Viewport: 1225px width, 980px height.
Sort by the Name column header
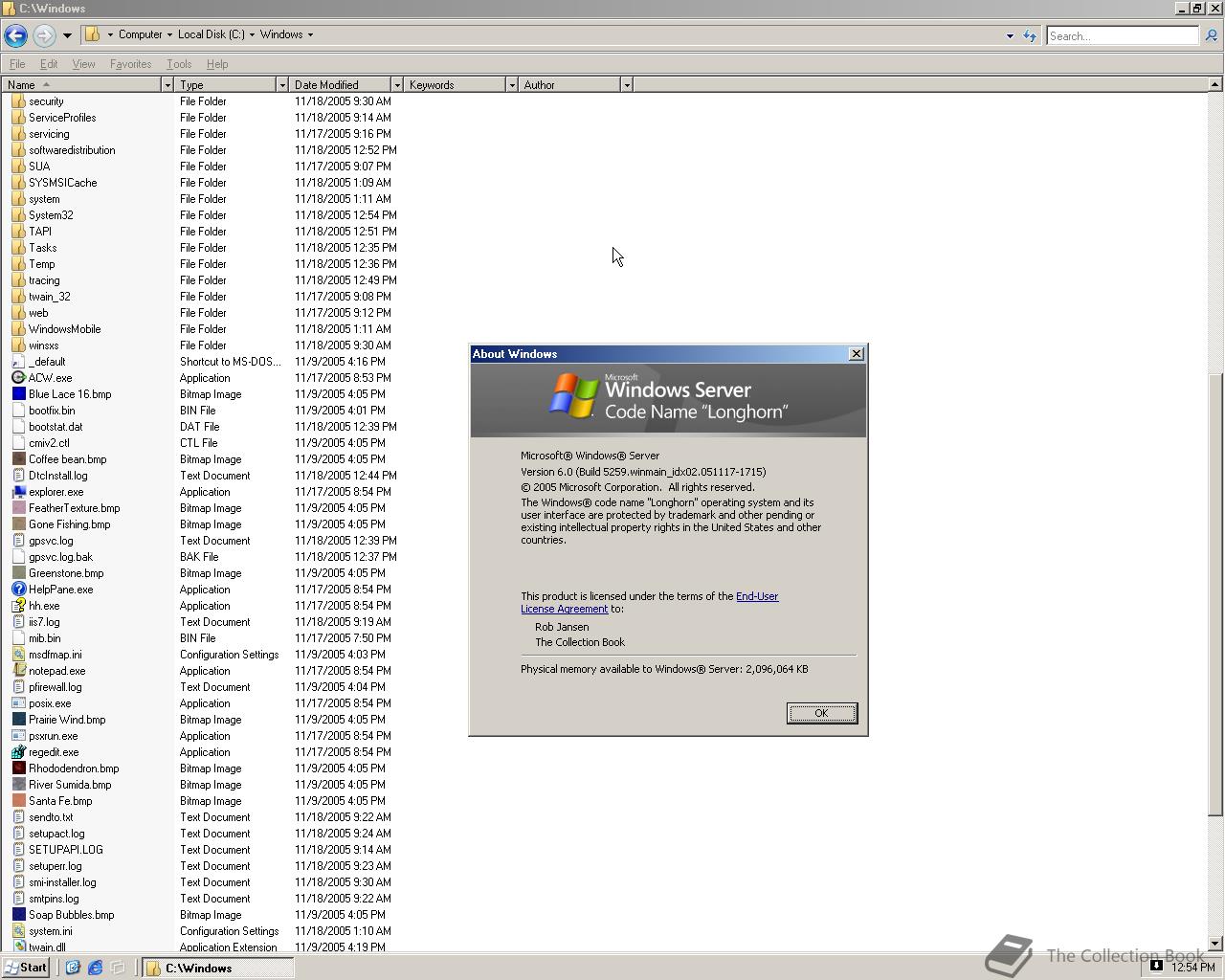tap(81, 85)
